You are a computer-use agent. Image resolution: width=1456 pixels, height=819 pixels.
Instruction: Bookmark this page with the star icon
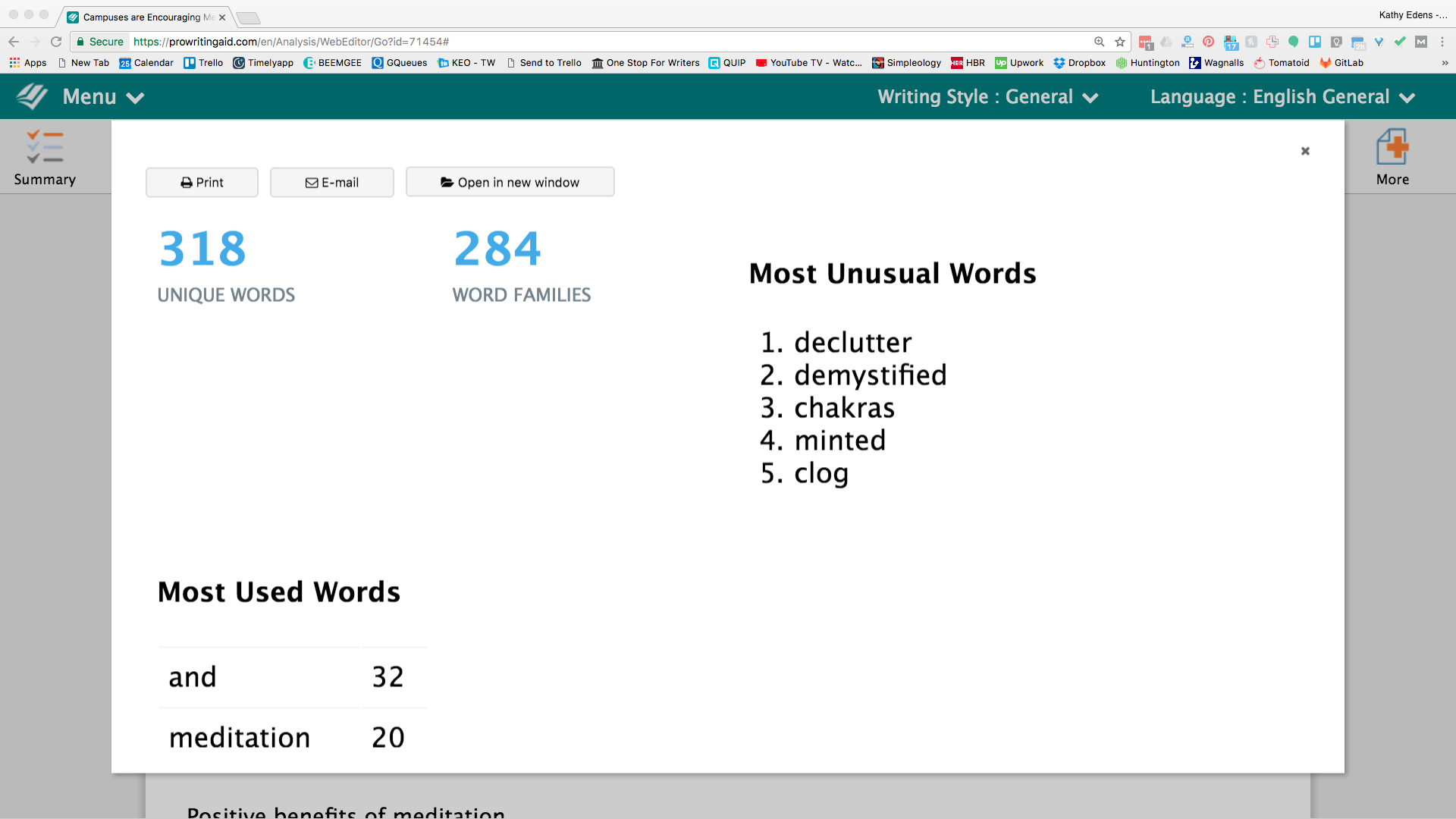[x=1120, y=42]
